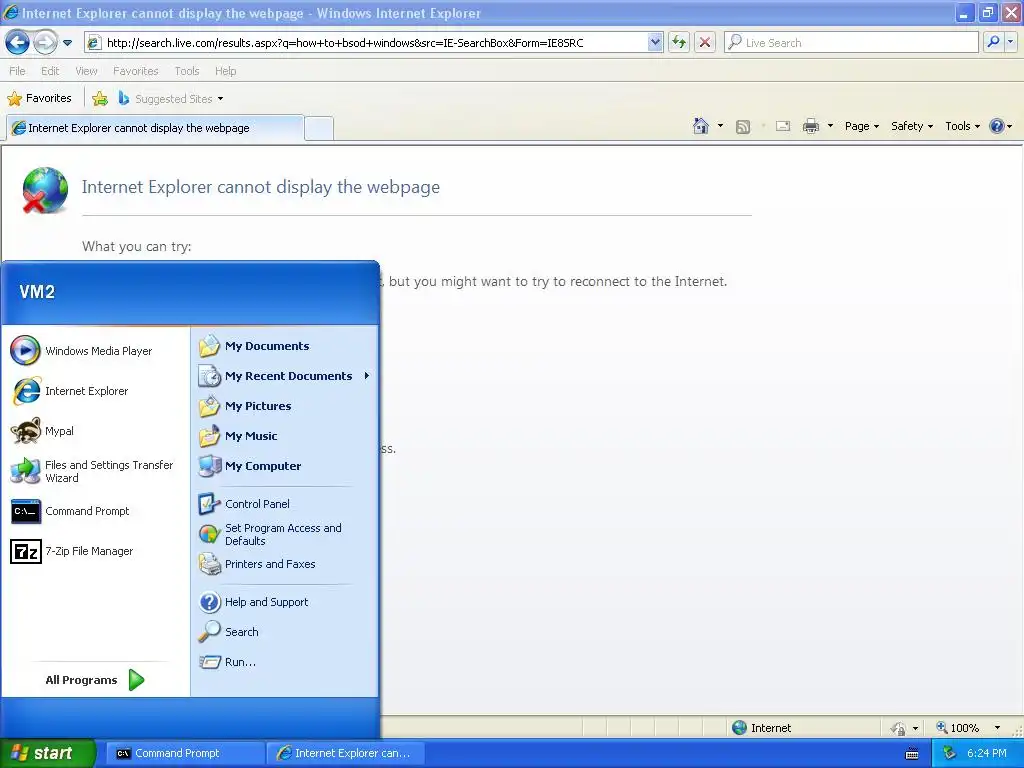The image size is (1024, 768).
Task: Open 7-Zip File Manager
Action: [97, 551]
